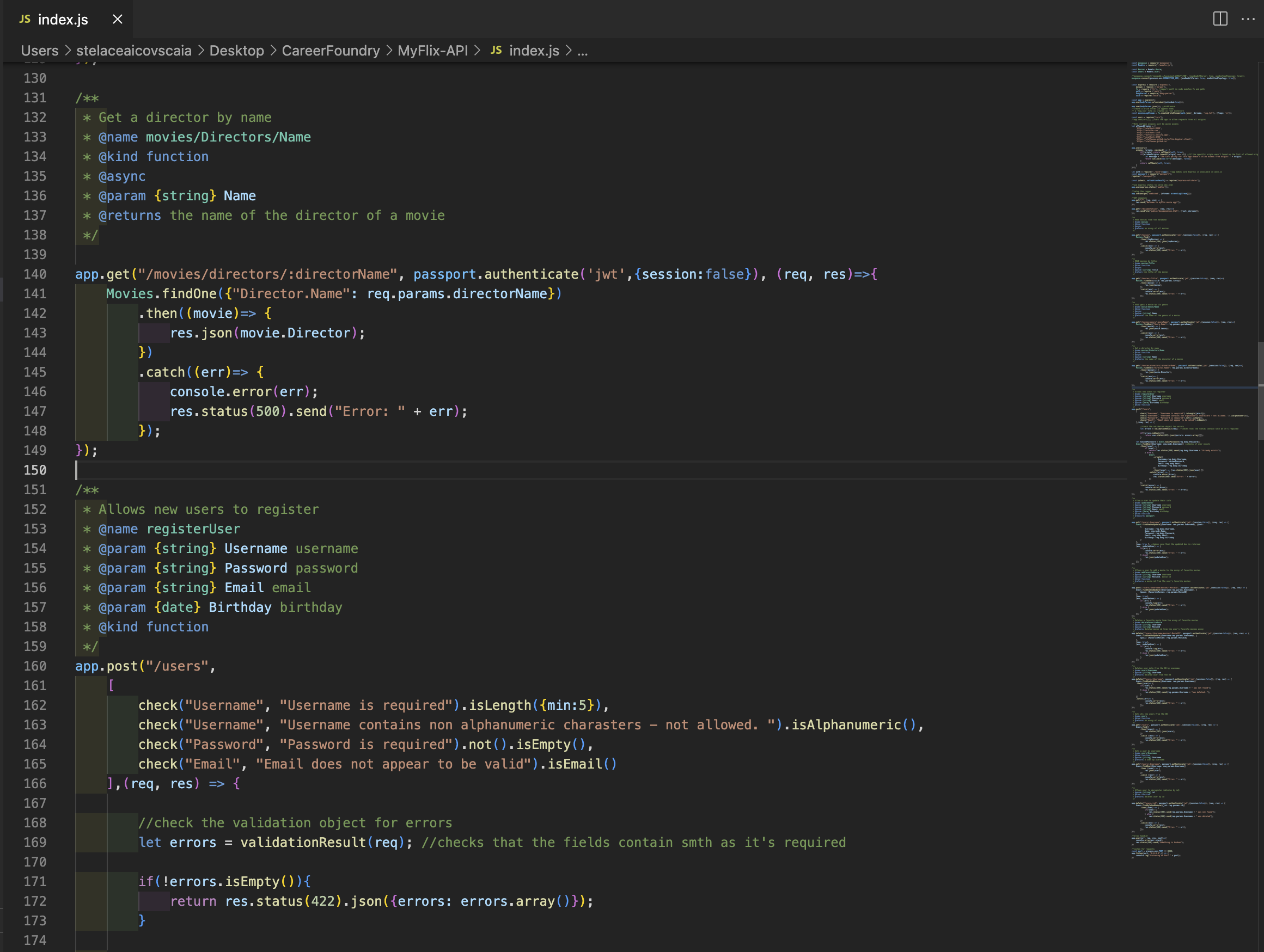Click '@returns the name of the director' line
This screenshot has width=1264, height=952.
tap(271, 216)
